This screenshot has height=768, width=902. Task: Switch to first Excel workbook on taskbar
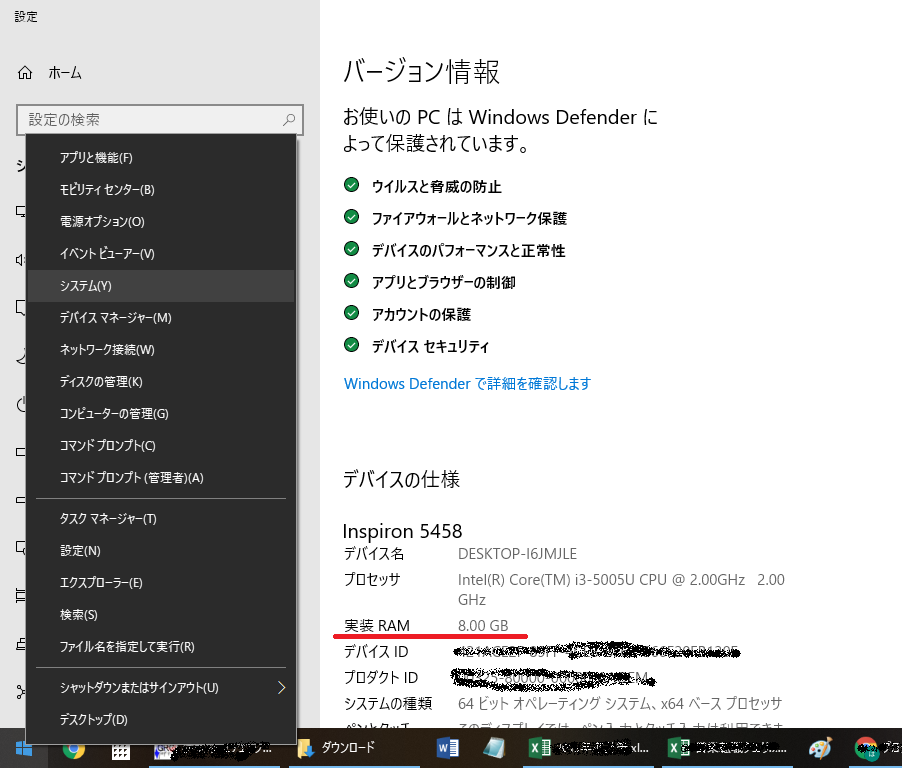(588, 748)
